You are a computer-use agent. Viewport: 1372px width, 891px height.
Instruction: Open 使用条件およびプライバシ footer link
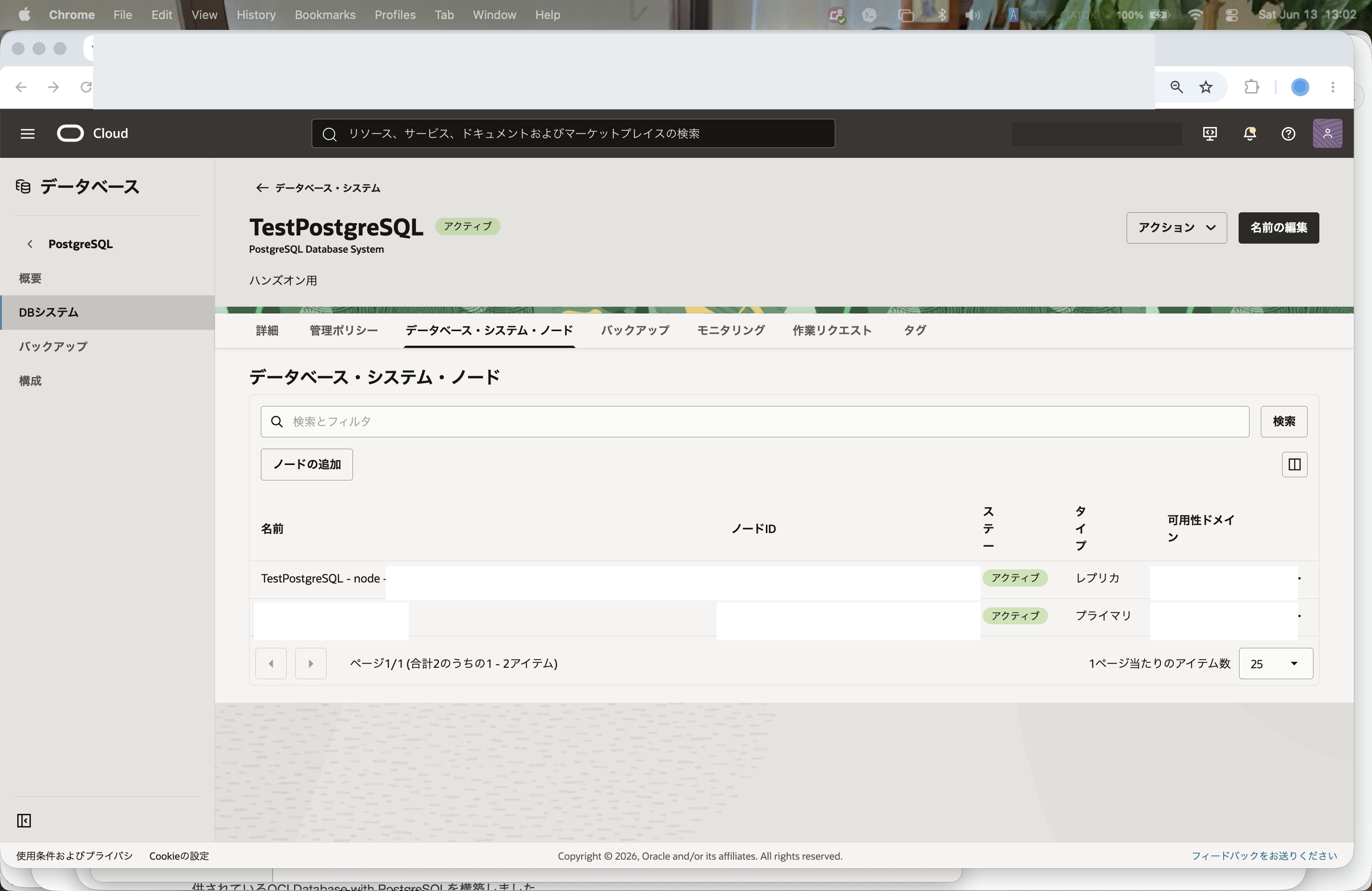tap(74, 856)
